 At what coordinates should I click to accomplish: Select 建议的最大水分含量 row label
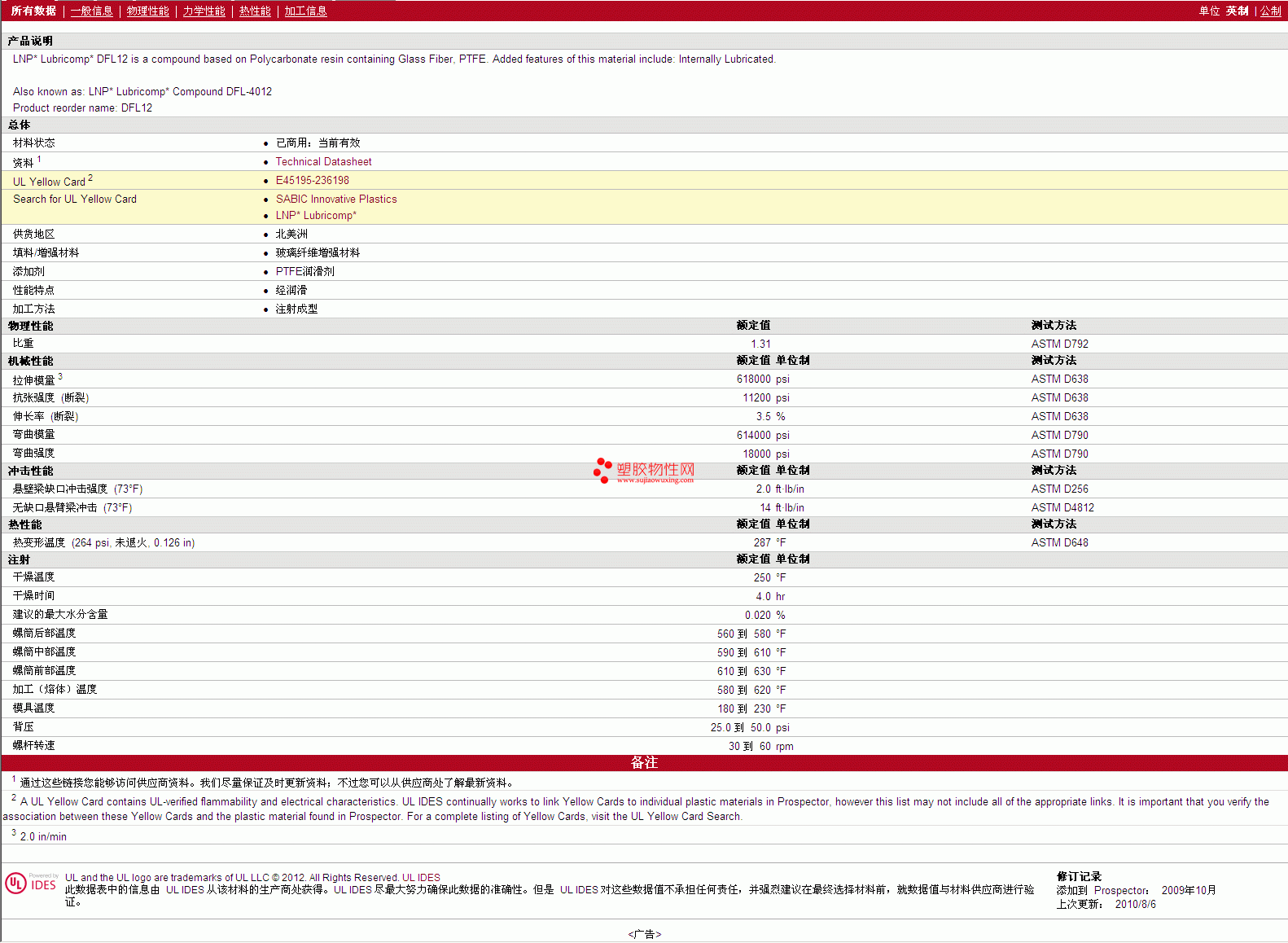pyautogui.click(x=60, y=614)
